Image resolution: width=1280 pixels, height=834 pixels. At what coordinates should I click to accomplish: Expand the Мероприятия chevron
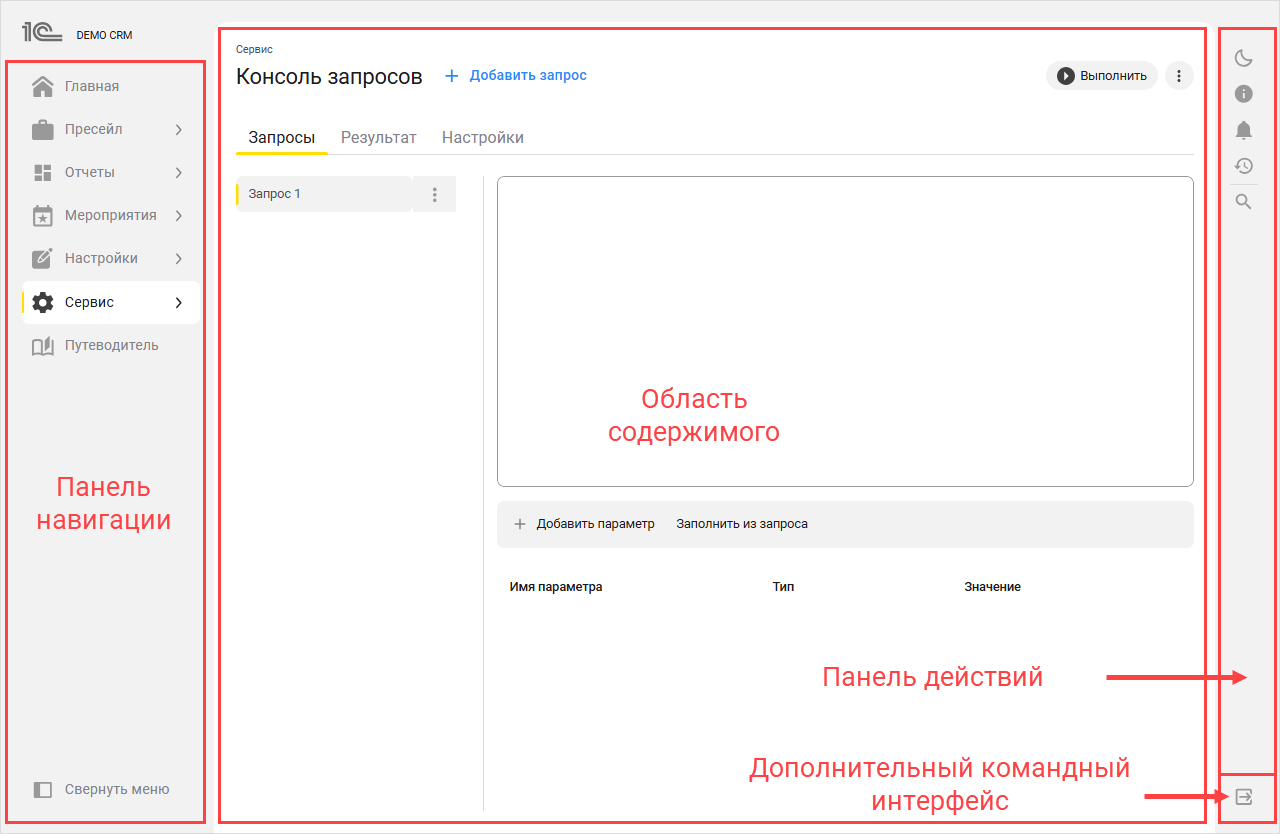point(178,215)
